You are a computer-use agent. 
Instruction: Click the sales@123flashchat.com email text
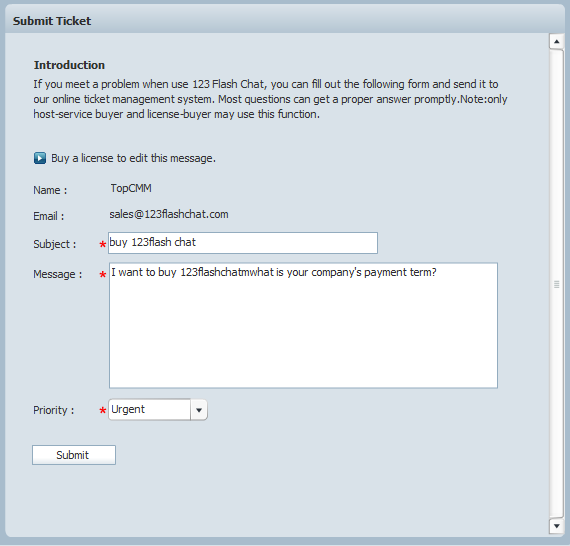click(169, 214)
